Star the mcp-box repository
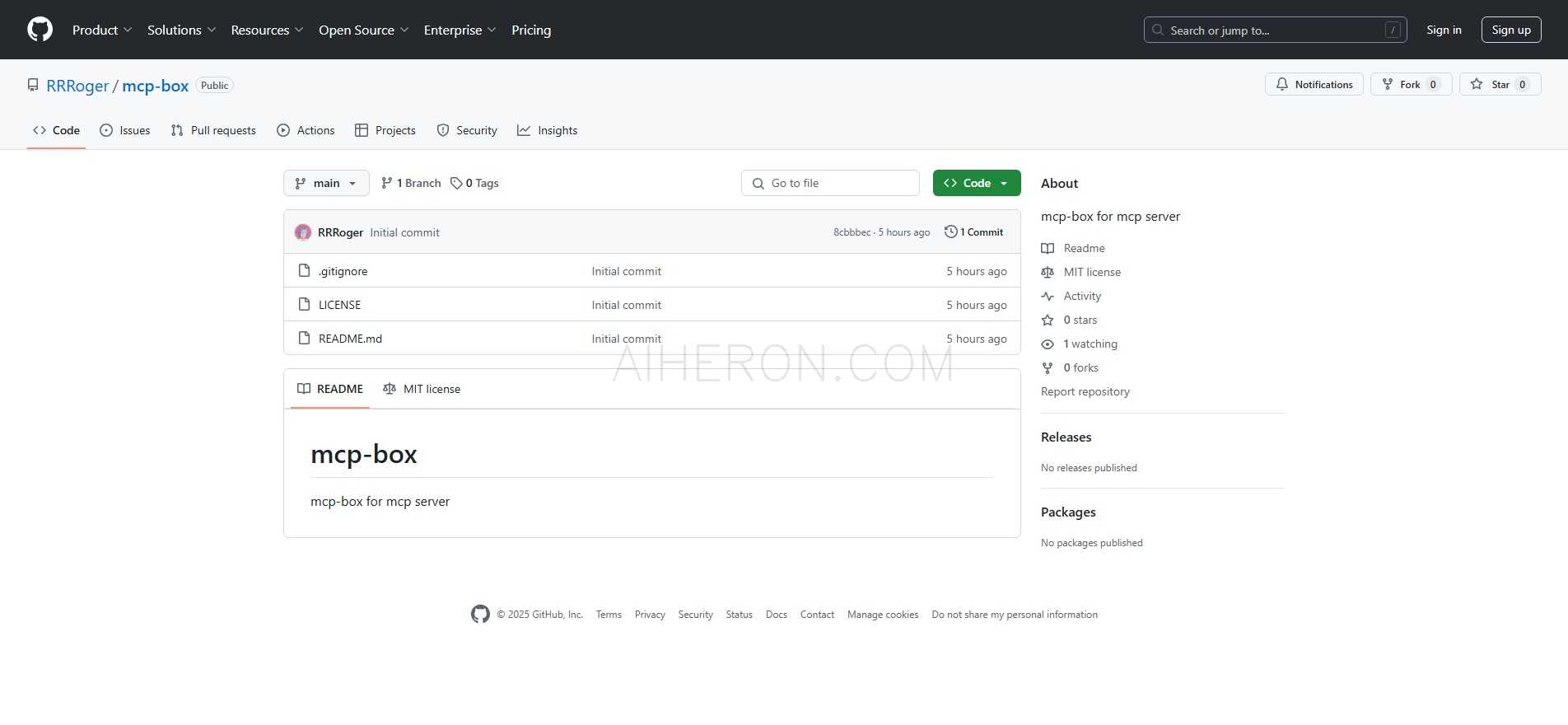Viewport: 1568px width, 725px height. [x=1500, y=84]
